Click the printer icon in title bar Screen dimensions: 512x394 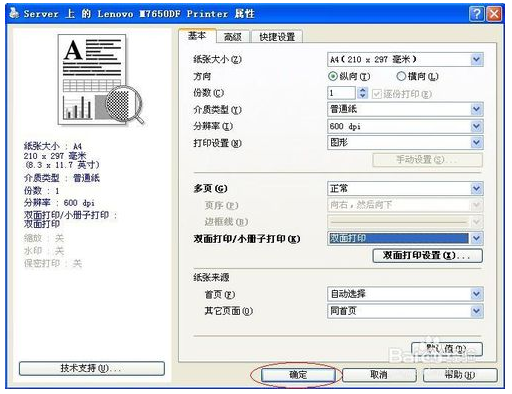tap(14, 14)
